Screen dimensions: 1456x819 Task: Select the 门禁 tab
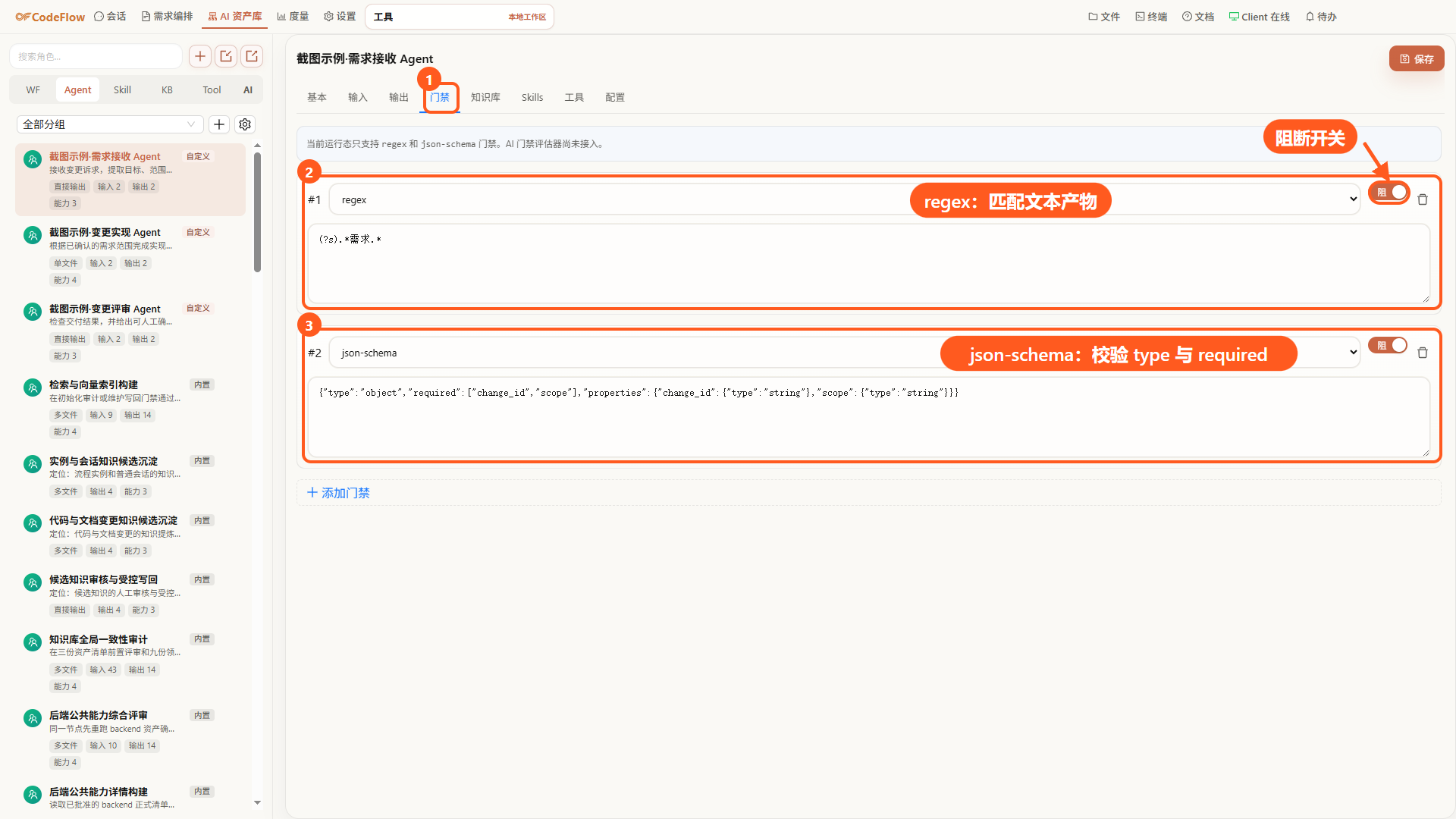[x=440, y=97]
